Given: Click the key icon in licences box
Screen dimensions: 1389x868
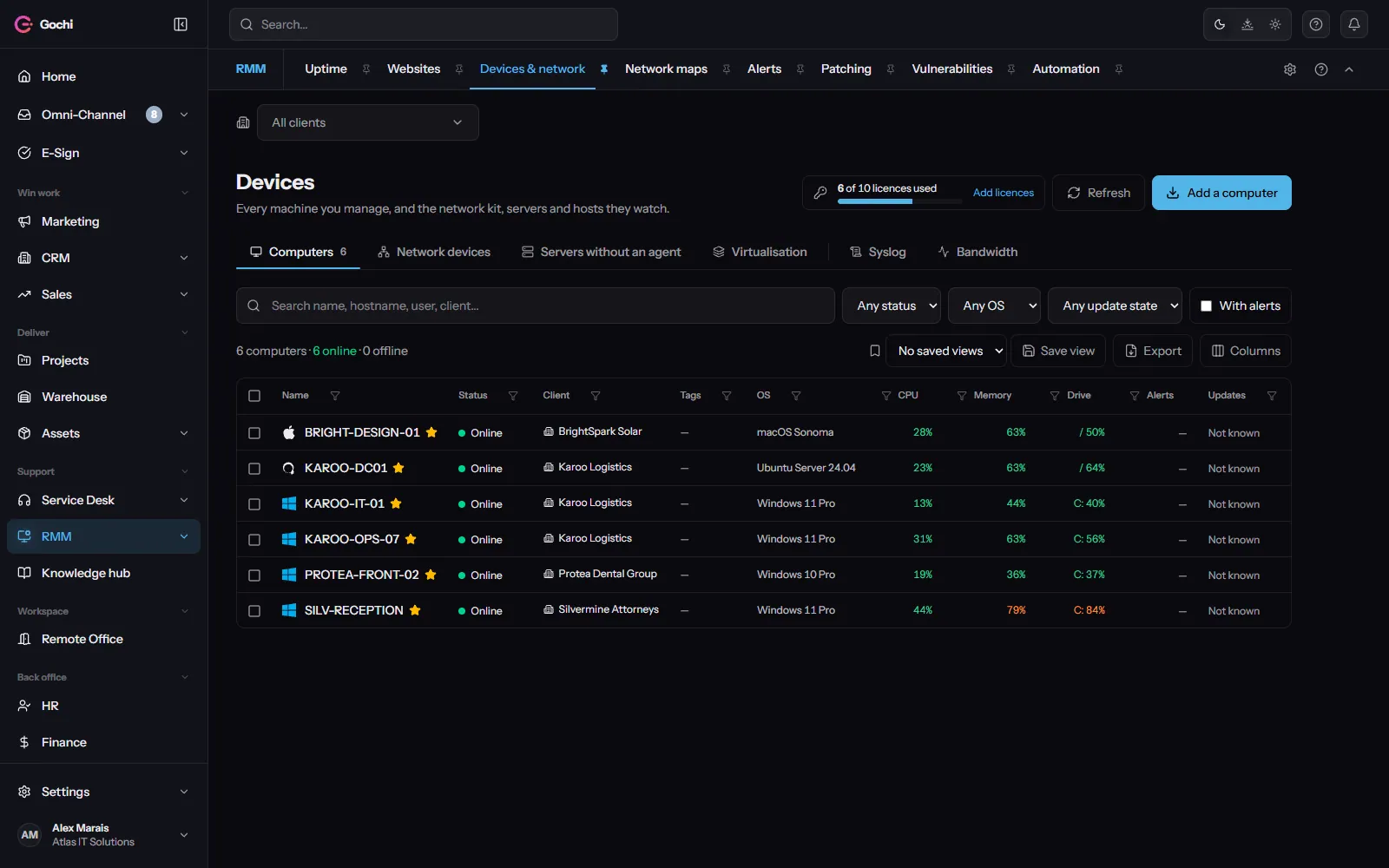Looking at the screenshot, I should click(820, 193).
